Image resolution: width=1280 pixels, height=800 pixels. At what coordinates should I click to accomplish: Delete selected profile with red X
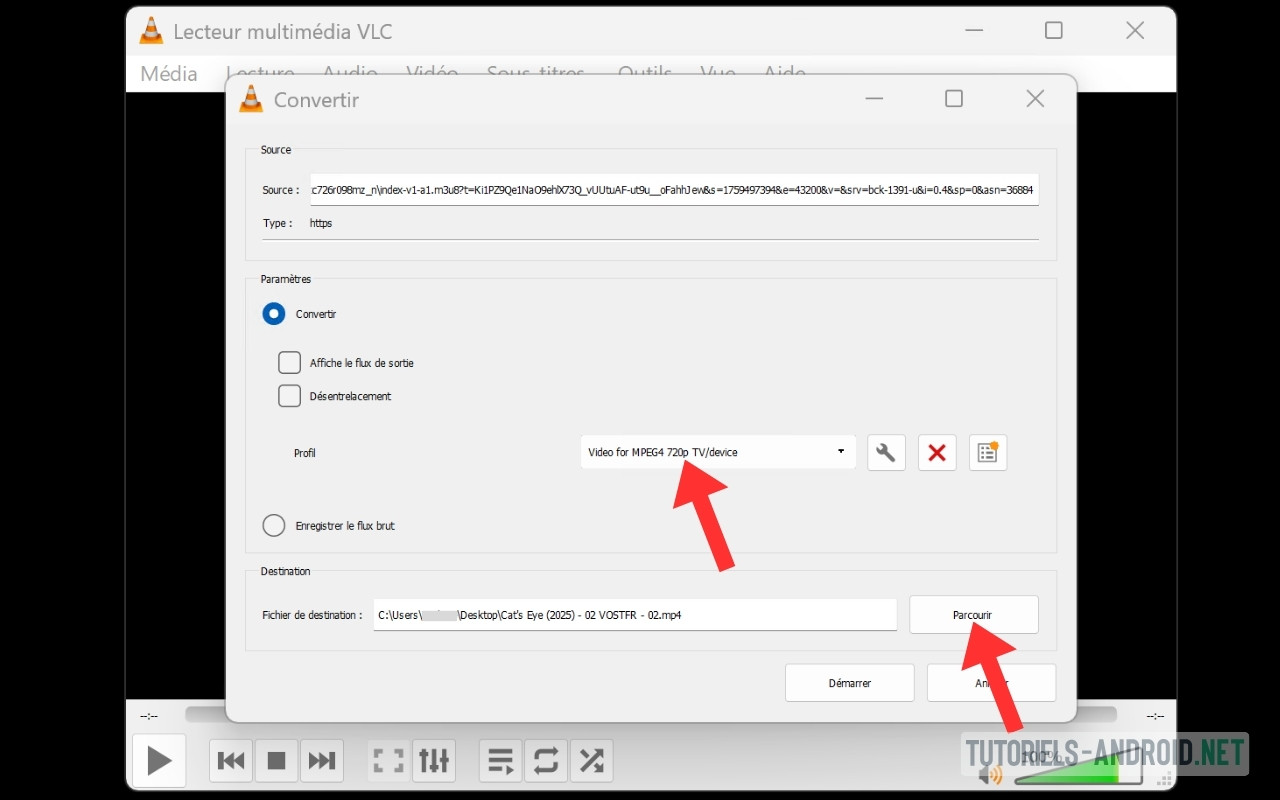click(937, 453)
